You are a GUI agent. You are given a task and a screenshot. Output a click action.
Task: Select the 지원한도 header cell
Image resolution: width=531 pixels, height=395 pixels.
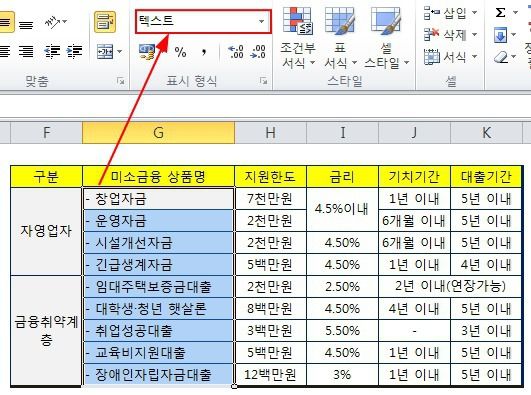tap(270, 177)
